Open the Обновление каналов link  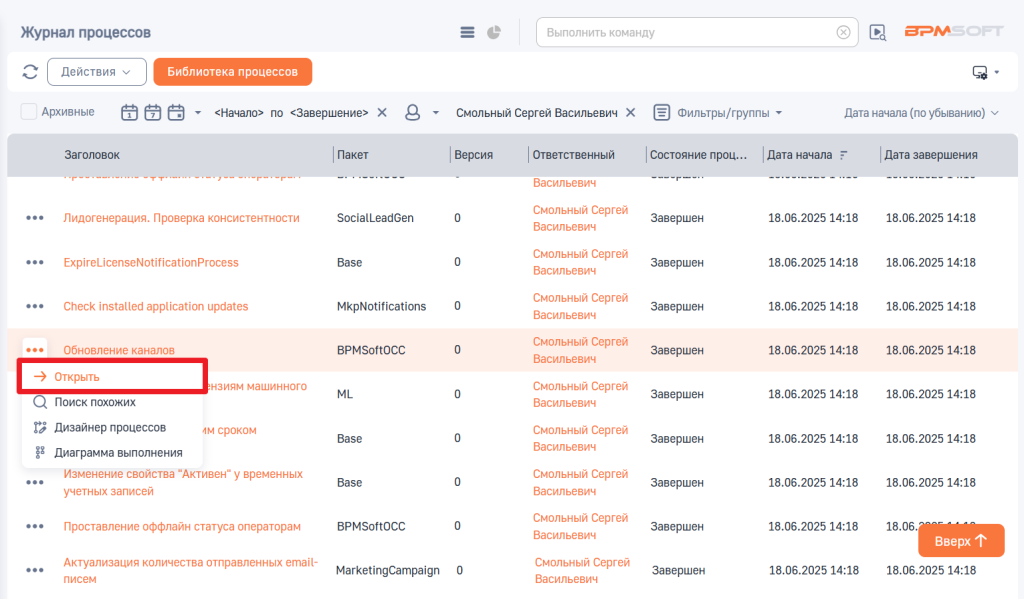pyautogui.click(x=119, y=350)
